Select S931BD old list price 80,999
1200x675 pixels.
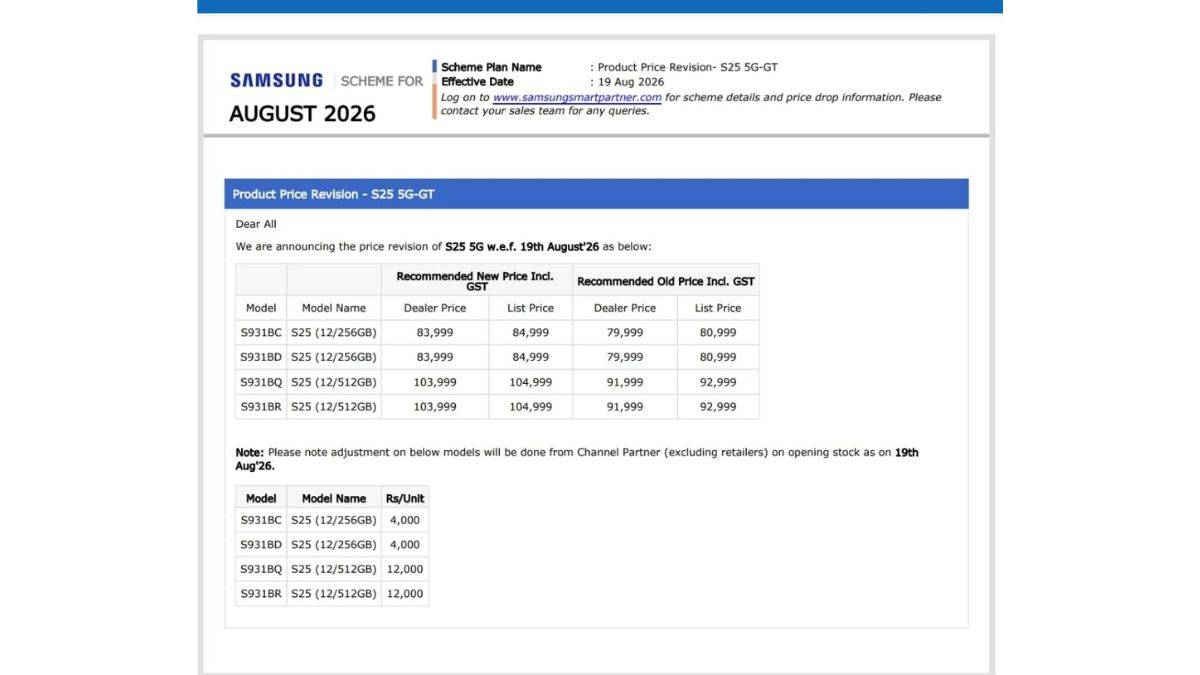[718, 357]
